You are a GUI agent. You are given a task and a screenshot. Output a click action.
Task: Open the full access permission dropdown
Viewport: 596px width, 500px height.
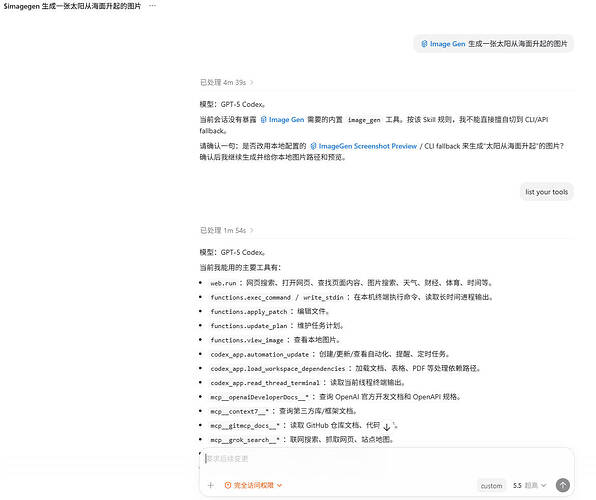click(x=253, y=485)
